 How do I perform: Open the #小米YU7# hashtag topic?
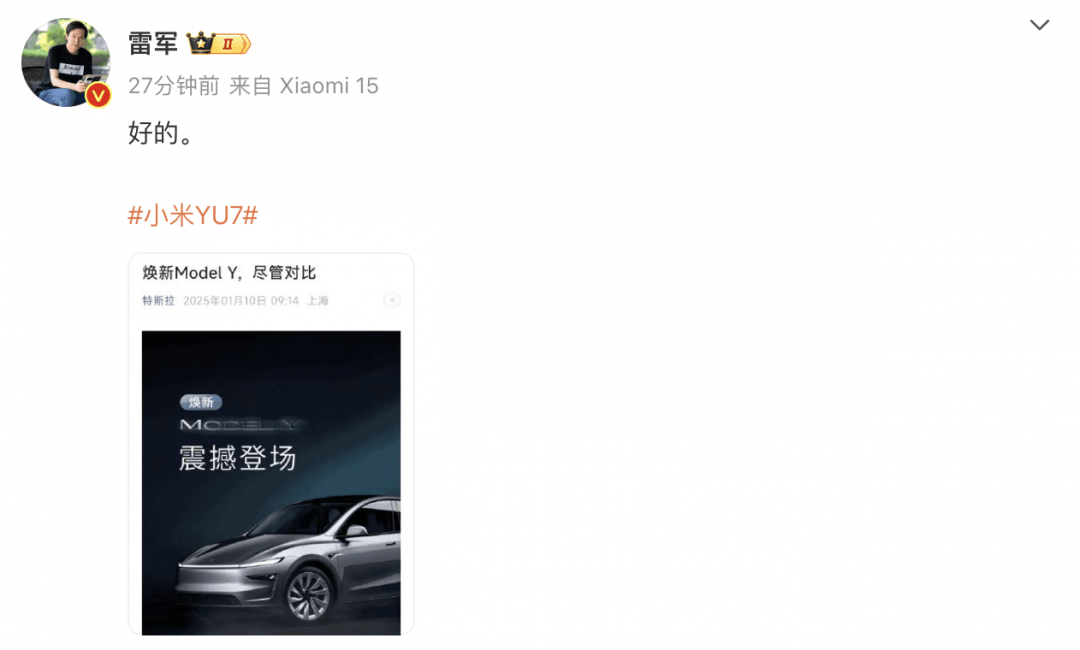[x=193, y=216]
